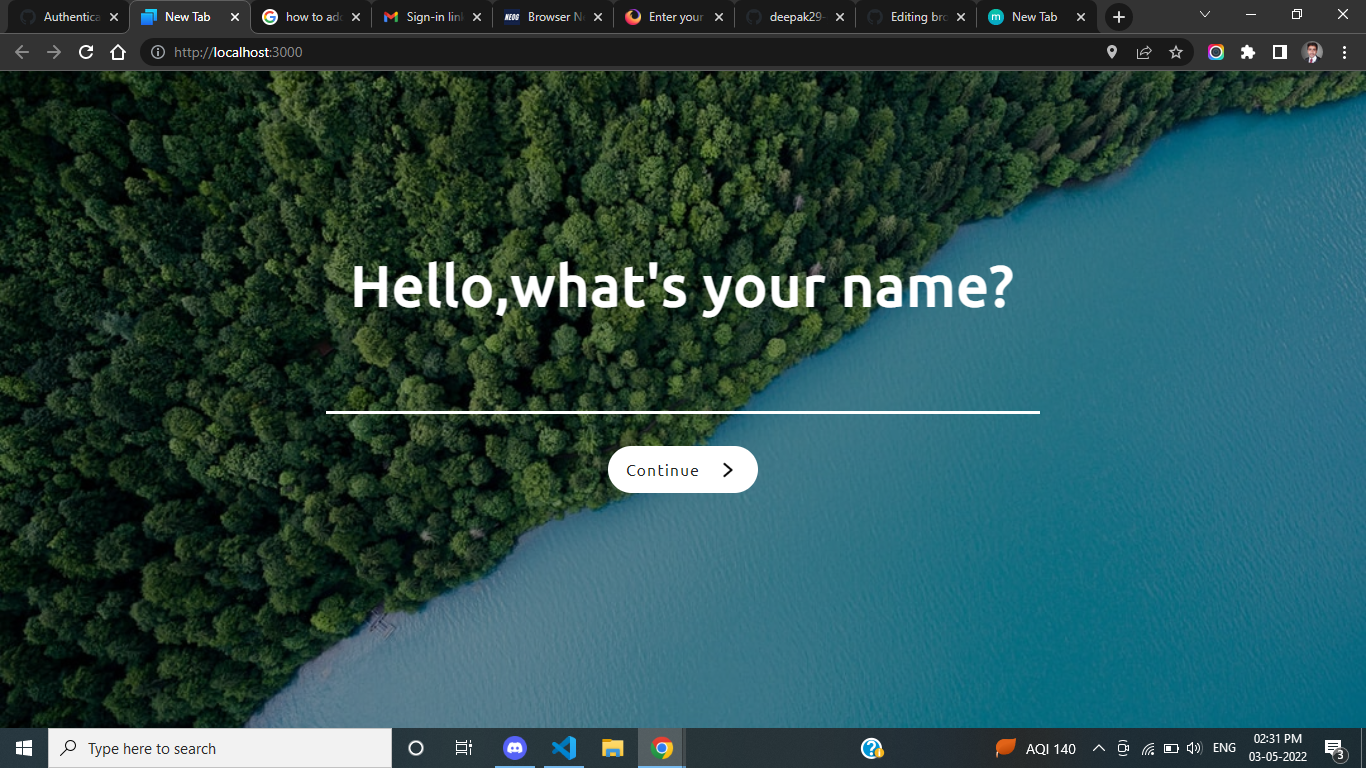The width and height of the screenshot is (1366, 768).
Task: Open Chrome three-dot menu
Action: click(x=1344, y=52)
